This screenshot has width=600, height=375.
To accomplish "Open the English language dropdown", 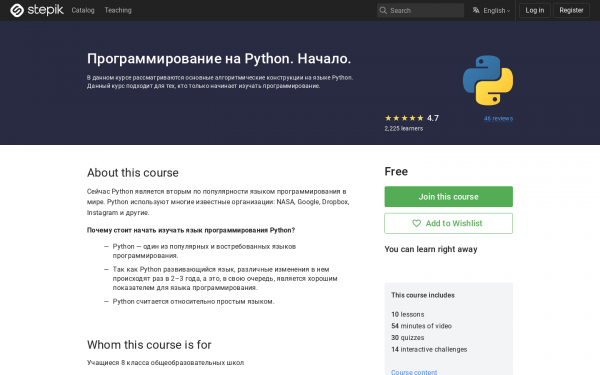I will click(496, 10).
